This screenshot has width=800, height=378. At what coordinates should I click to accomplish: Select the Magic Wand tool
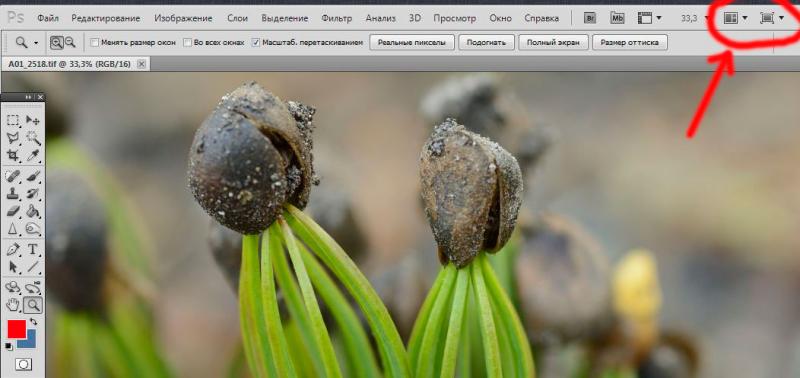point(33,138)
